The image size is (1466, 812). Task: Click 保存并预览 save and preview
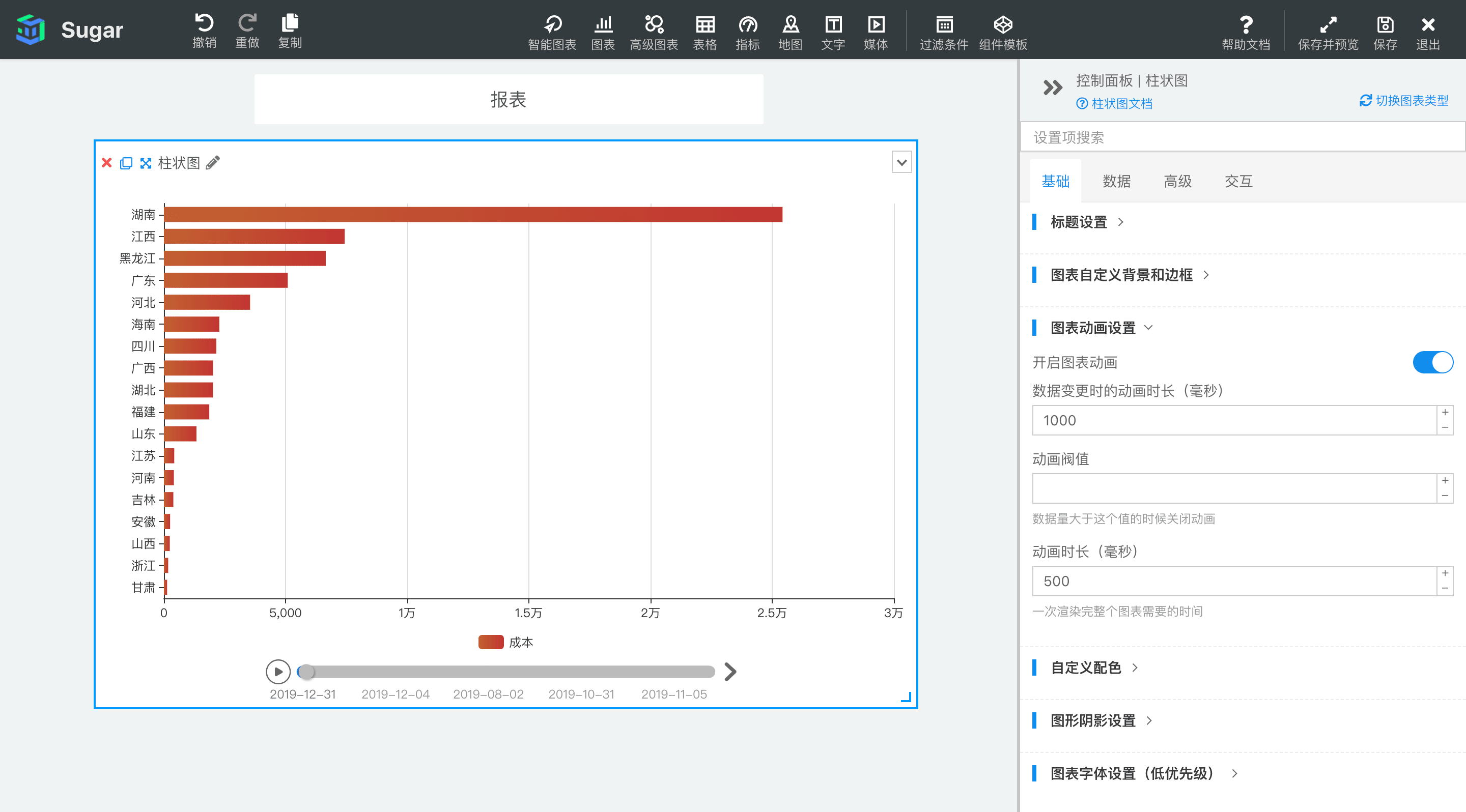[1328, 33]
